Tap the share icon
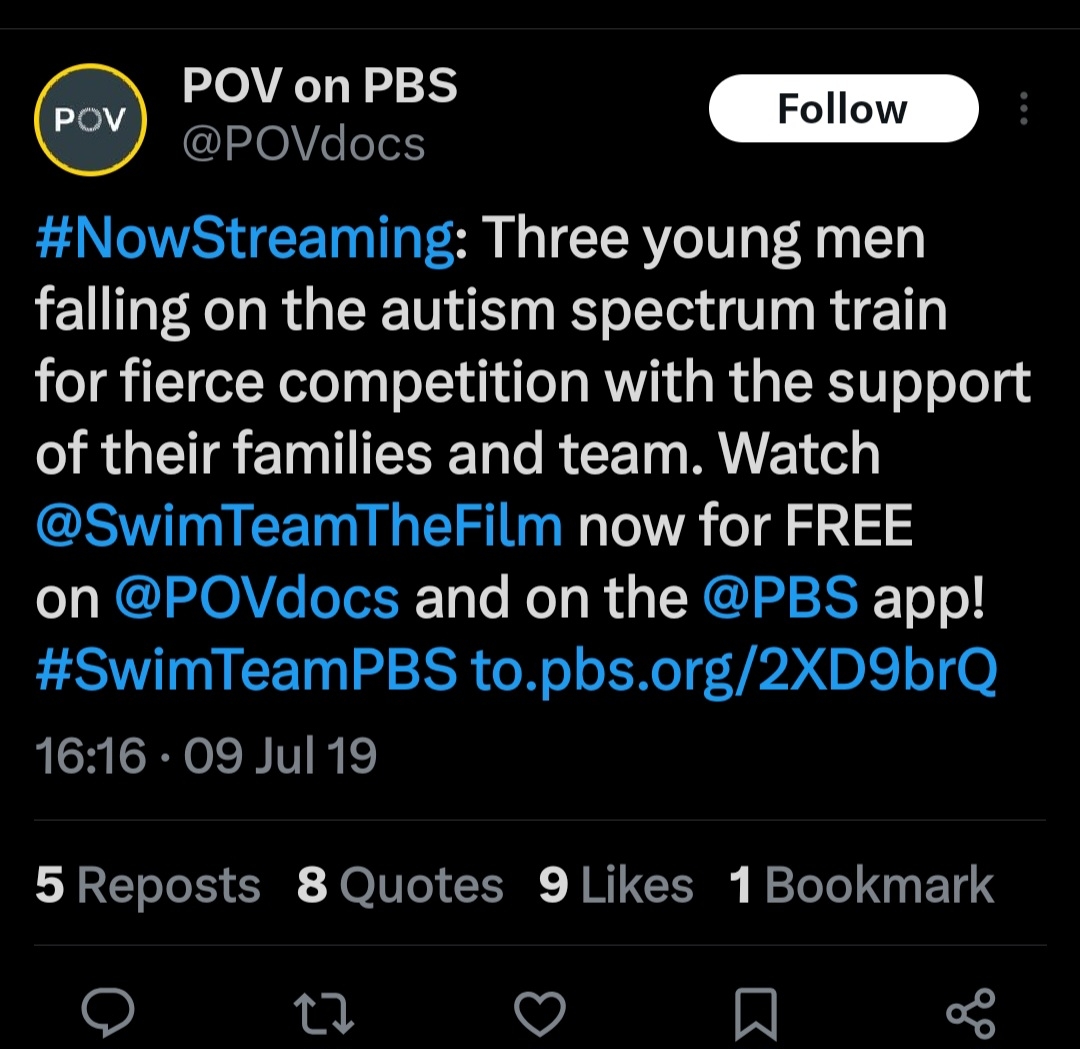Screen dimensions: 1080x1049 [x=970, y=1013]
